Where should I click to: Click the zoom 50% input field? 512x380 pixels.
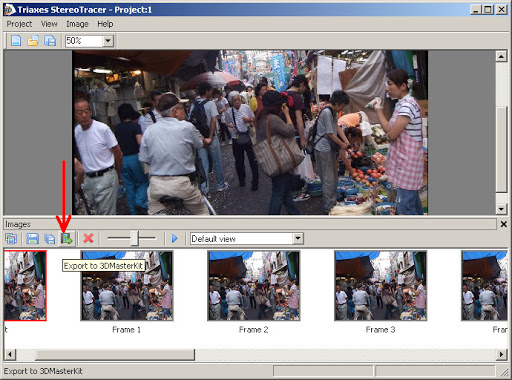tap(84, 41)
